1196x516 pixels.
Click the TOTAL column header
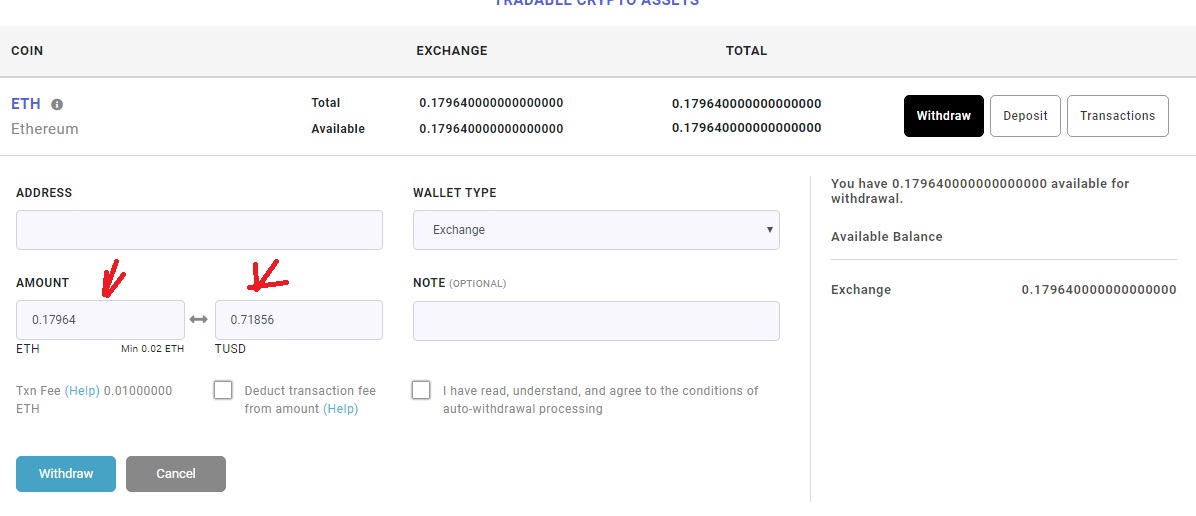746,51
